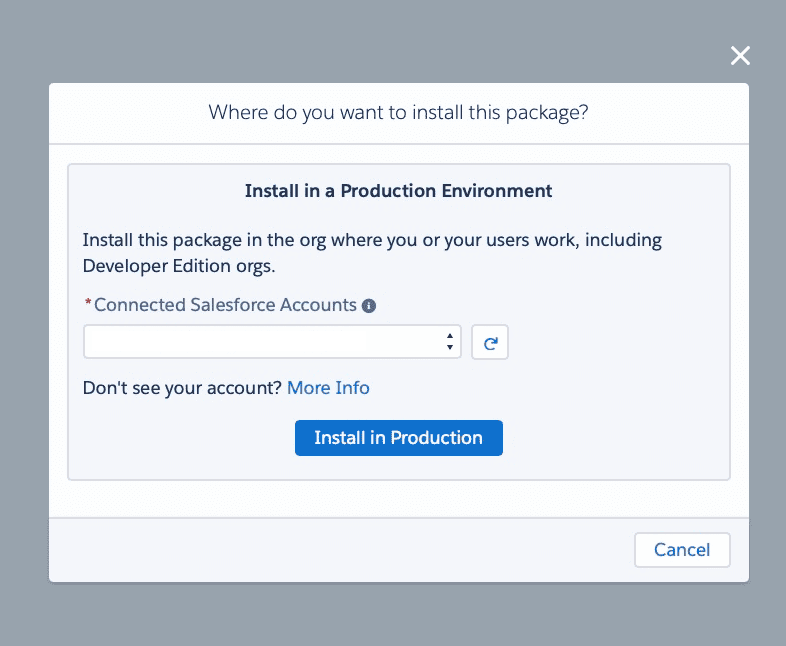786x646 pixels.
Task: Cancel the package installation dialog
Action: [x=682, y=550]
